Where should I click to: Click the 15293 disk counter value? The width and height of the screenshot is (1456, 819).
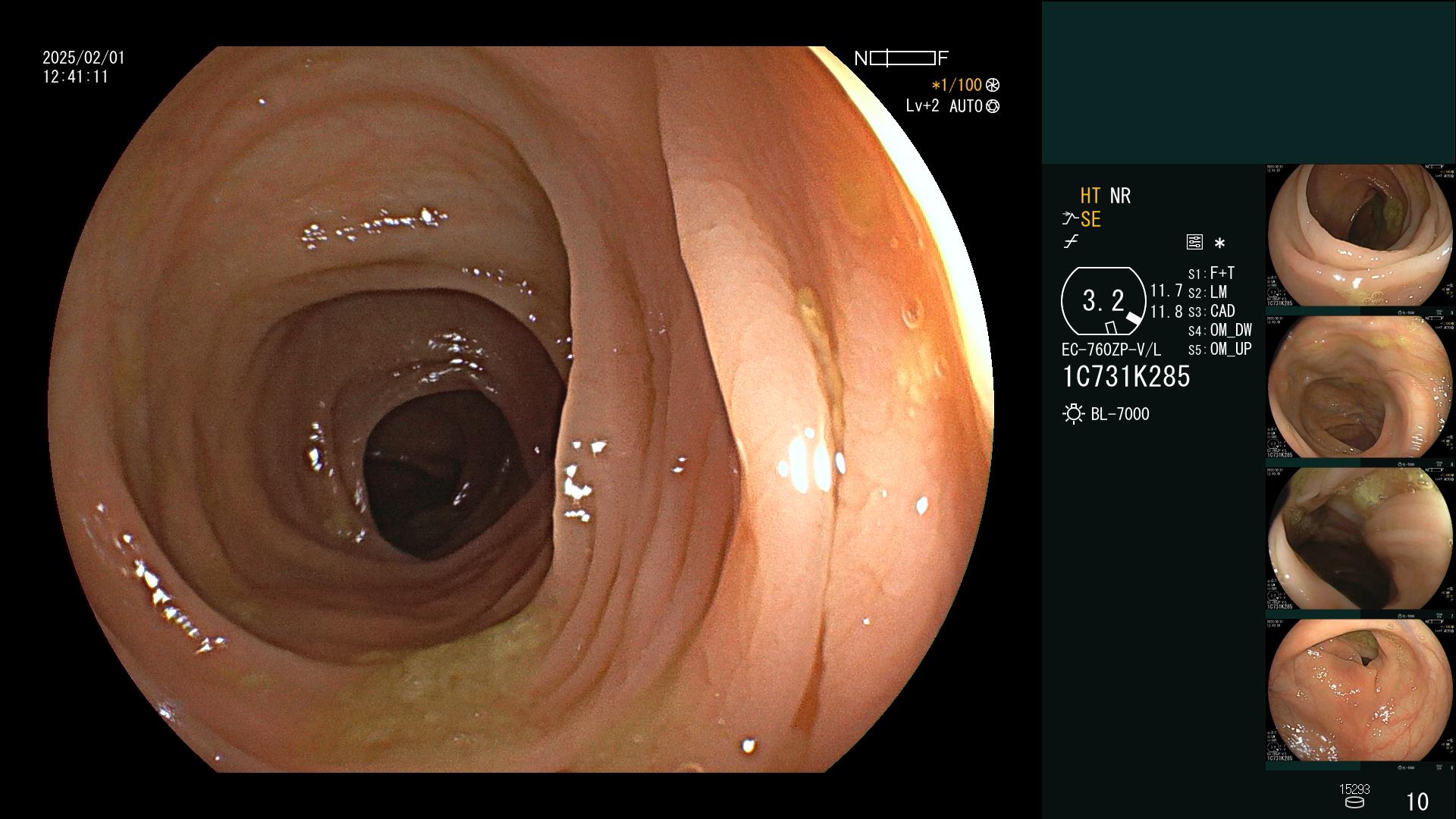pos(1354,789)
